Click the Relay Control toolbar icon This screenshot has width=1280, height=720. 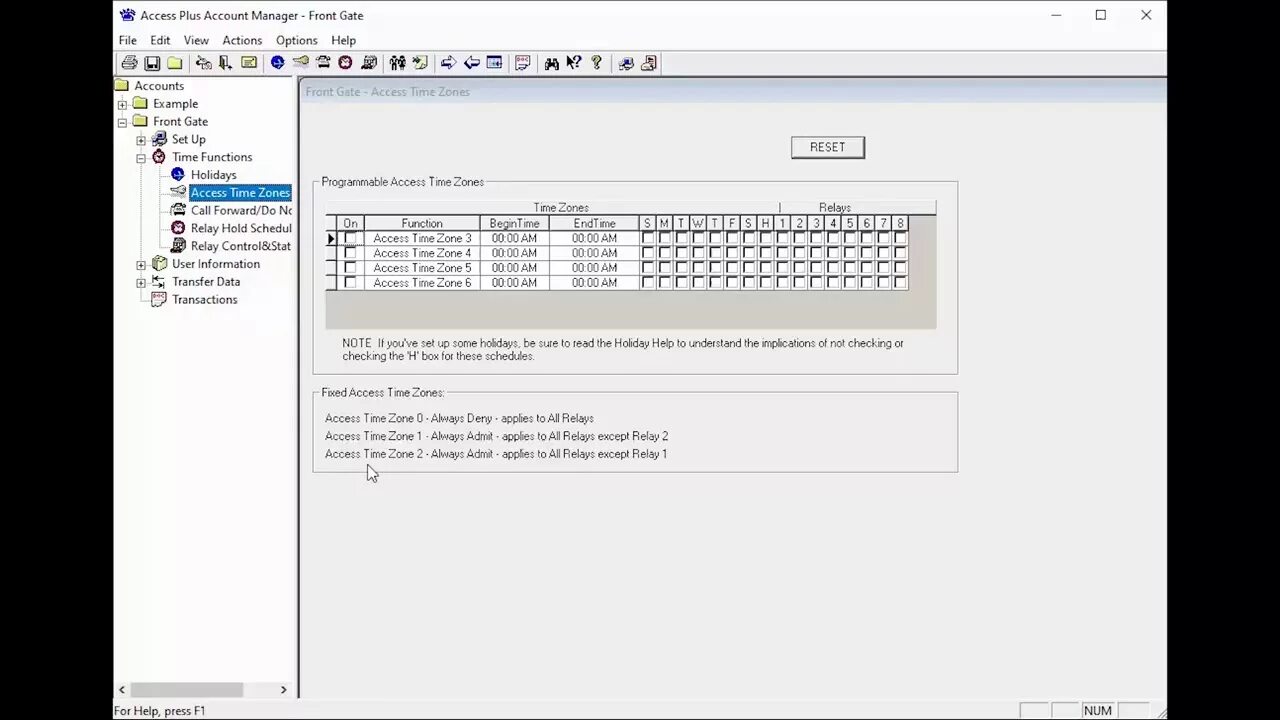[369, 63]
